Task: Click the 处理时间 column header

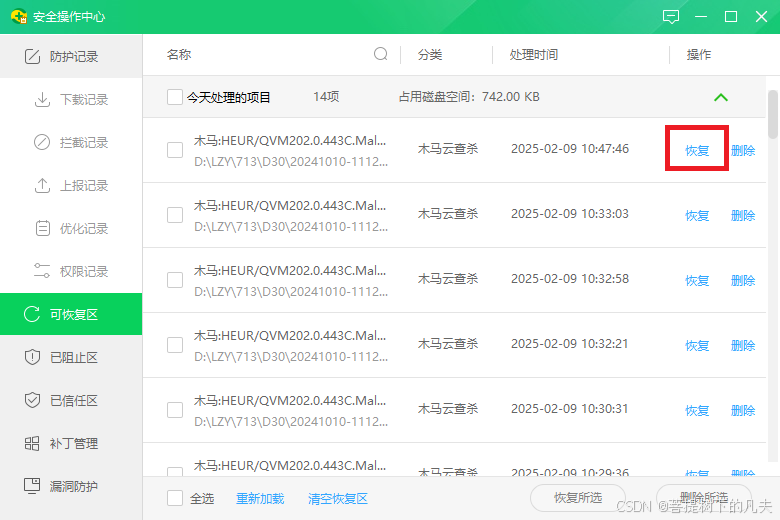Action: (x=534, y=54)
